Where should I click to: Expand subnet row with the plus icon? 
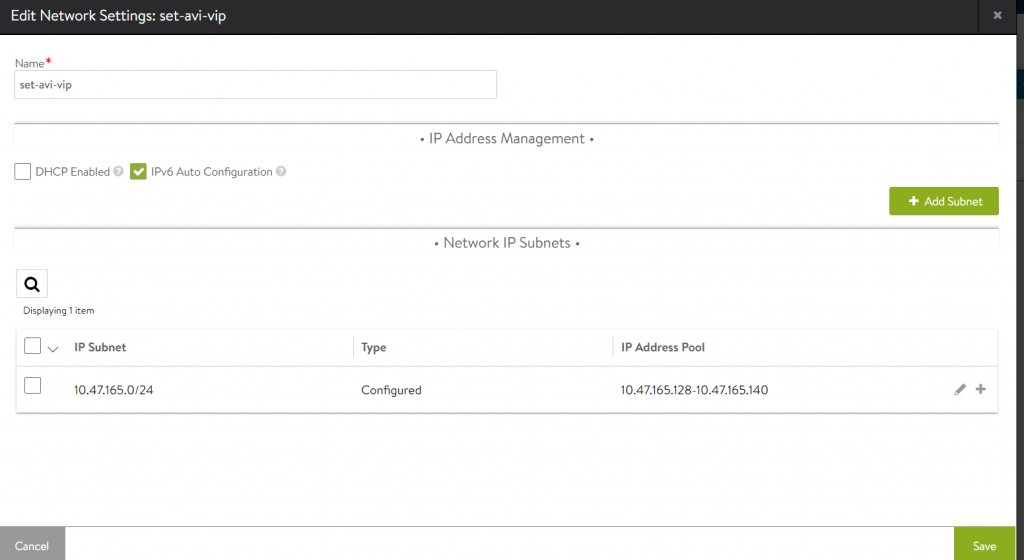[980, 389]
